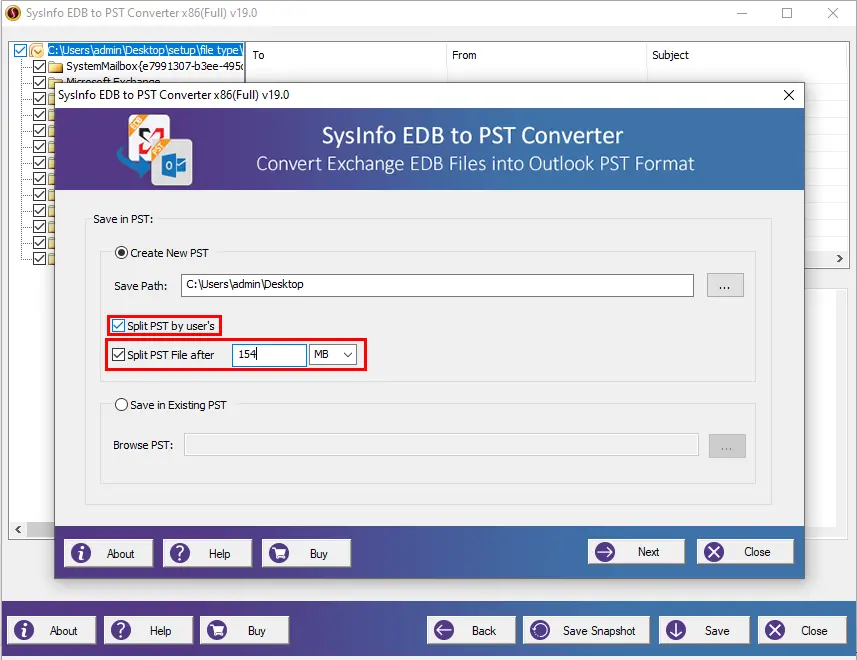The image size is (857, 660).
Task: Click the Help question mark icon in dialog
Action: 180,553
